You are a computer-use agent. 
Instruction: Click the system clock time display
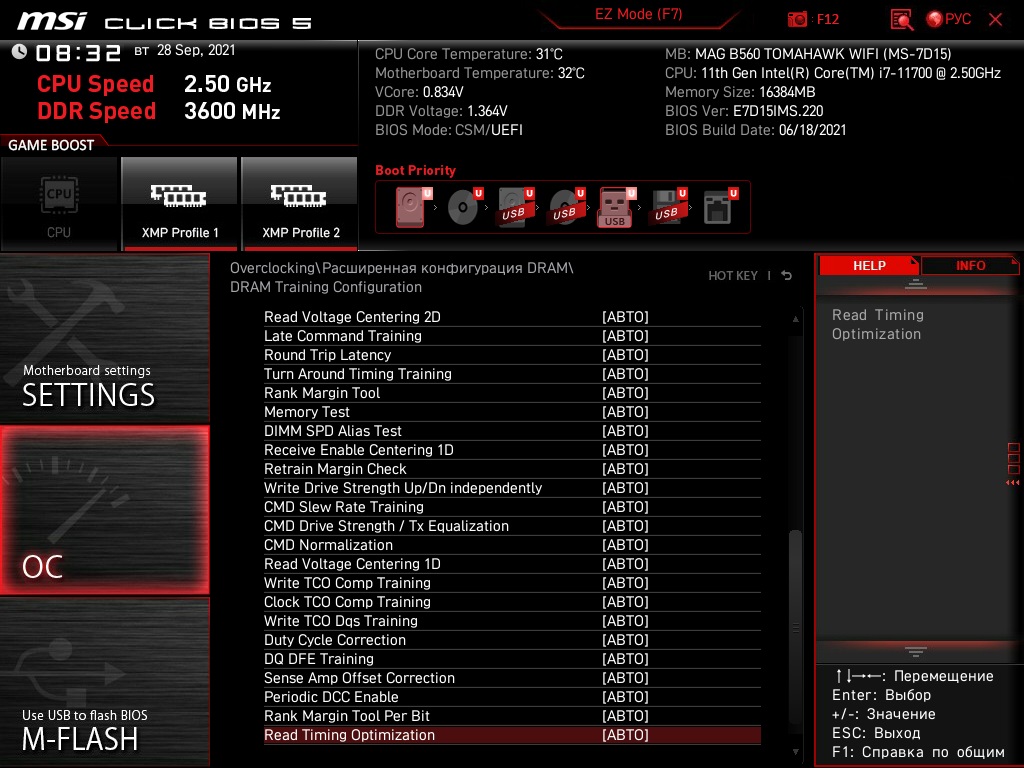pos(78,53)
